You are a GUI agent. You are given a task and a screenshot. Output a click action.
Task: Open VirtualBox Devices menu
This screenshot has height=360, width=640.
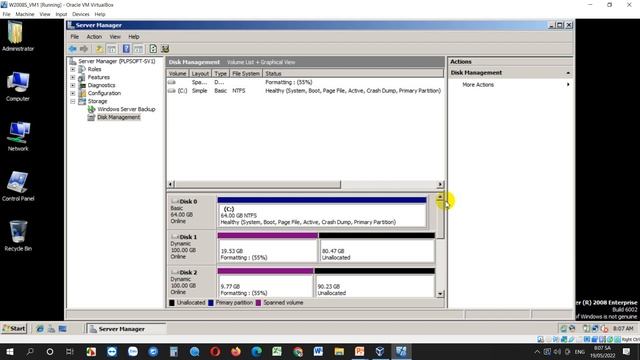click(x=81, y=14)
